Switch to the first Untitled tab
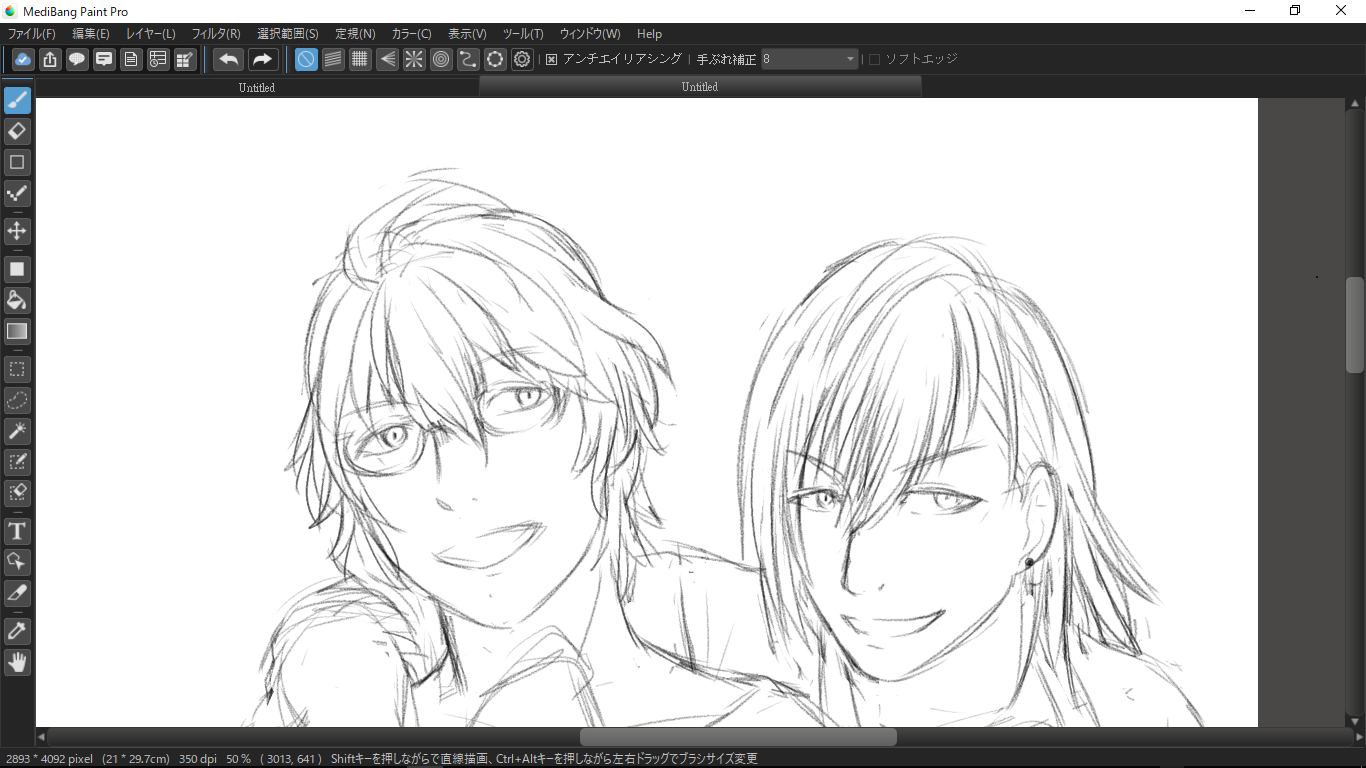The height and width of the screenshot is (768, 1366). pos(257,88)
